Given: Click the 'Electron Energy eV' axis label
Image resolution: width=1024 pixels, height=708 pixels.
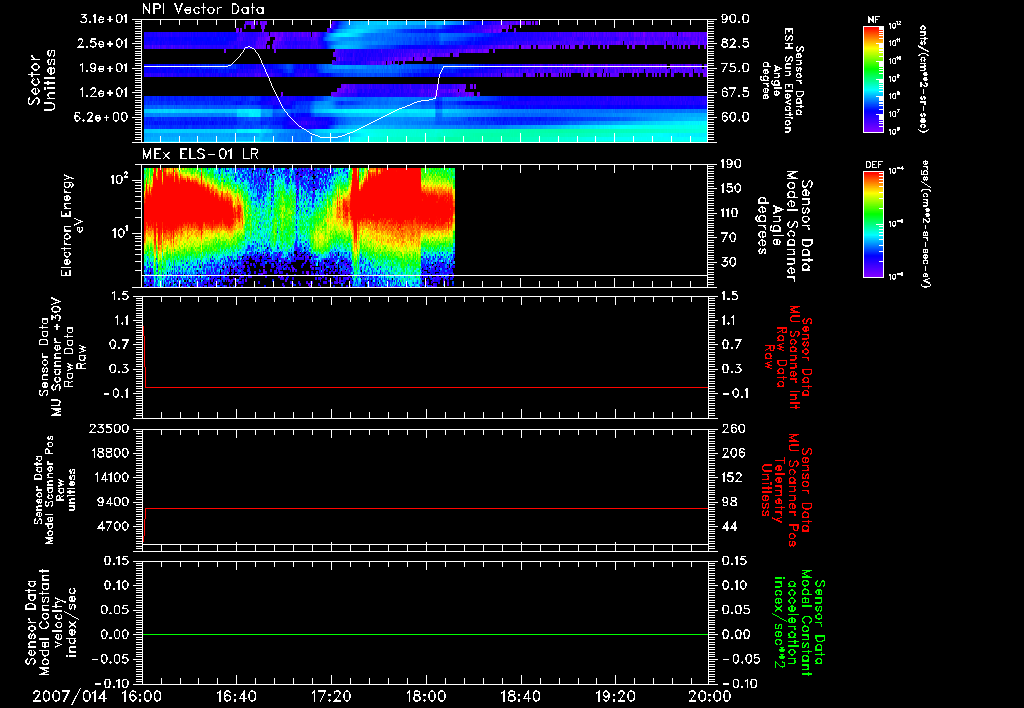Looking at the screenshot, I should [x=74, y=225].
